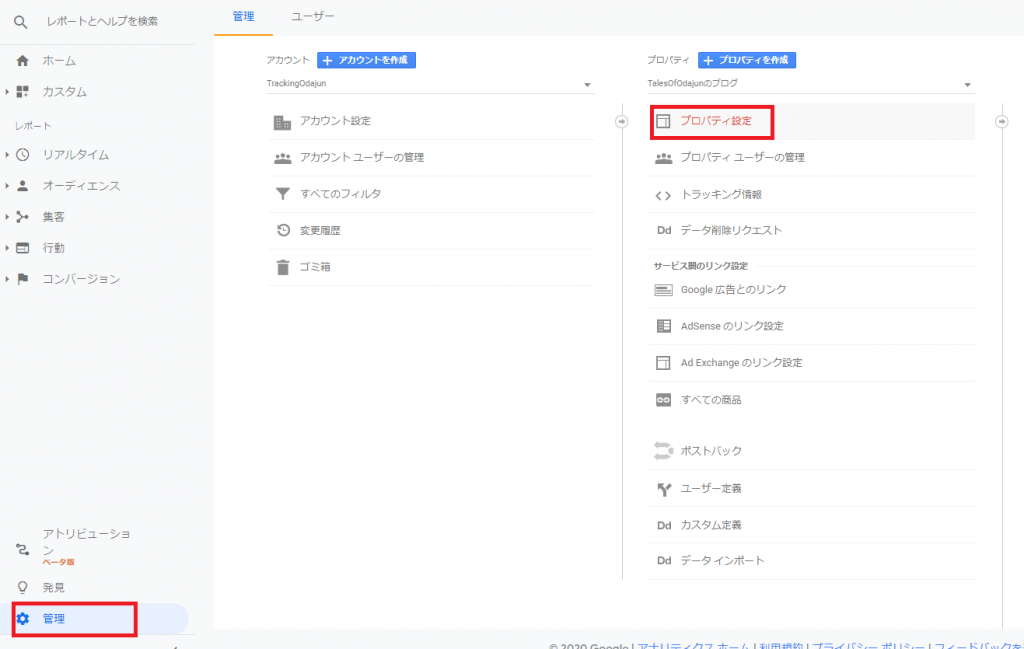Open すべての商品 link
This screenshot has height=649, width=1024.
pos(711,400)
